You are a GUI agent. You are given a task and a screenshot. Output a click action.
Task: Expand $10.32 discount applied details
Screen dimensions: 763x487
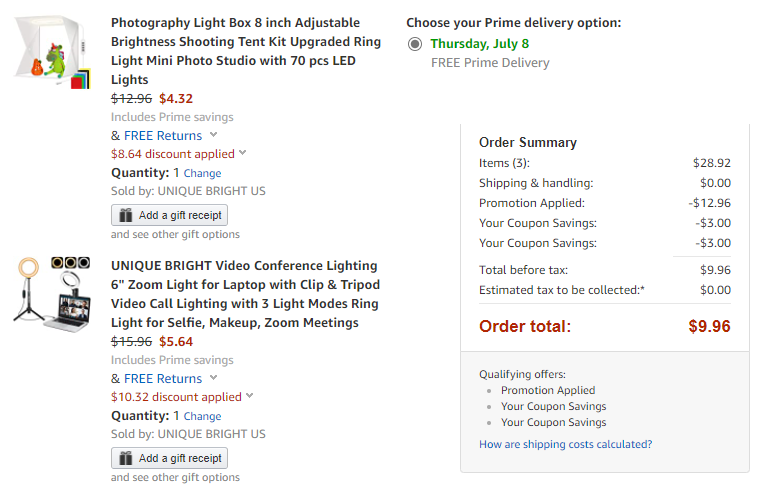(x=249, y=396)
